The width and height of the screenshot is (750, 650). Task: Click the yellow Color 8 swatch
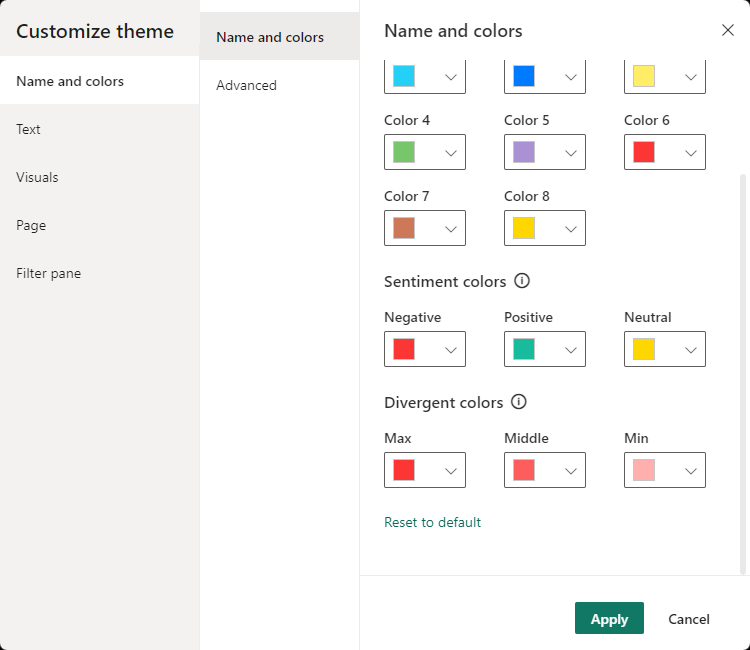(524, 228)
